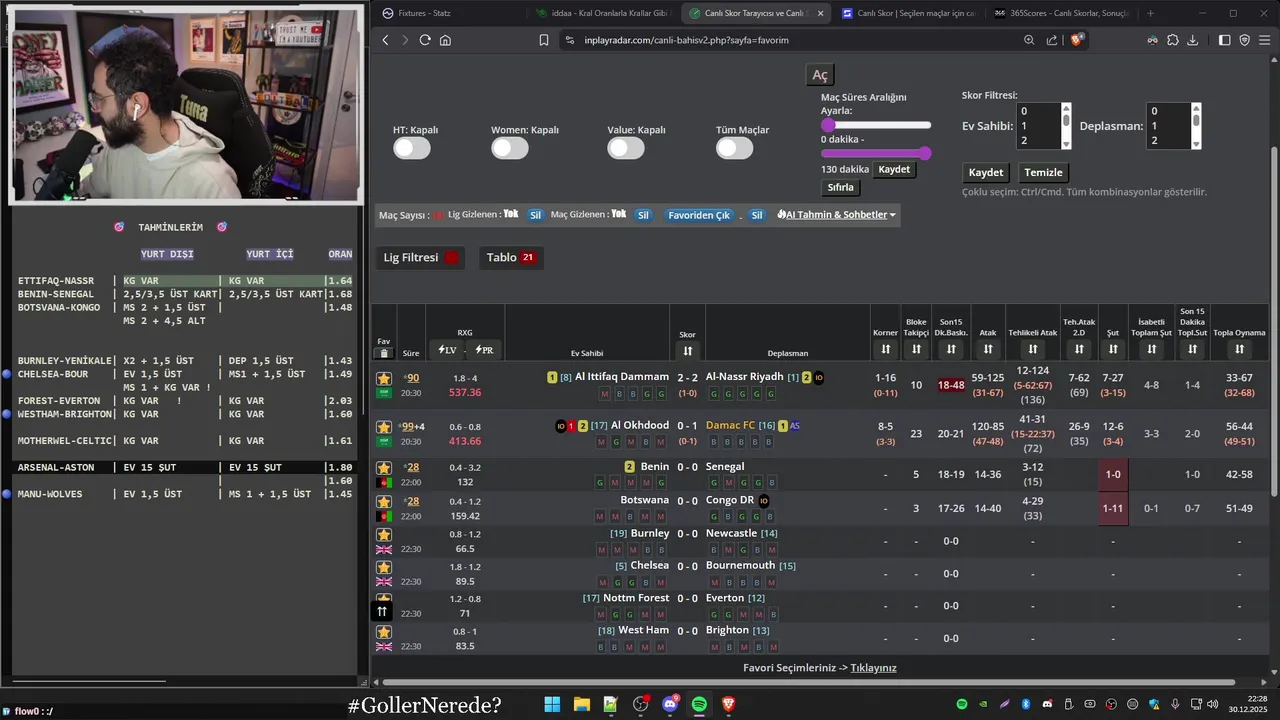Sort table by Şut column
Viewport: 1280px width, 720px height.
click(1113, 349)
